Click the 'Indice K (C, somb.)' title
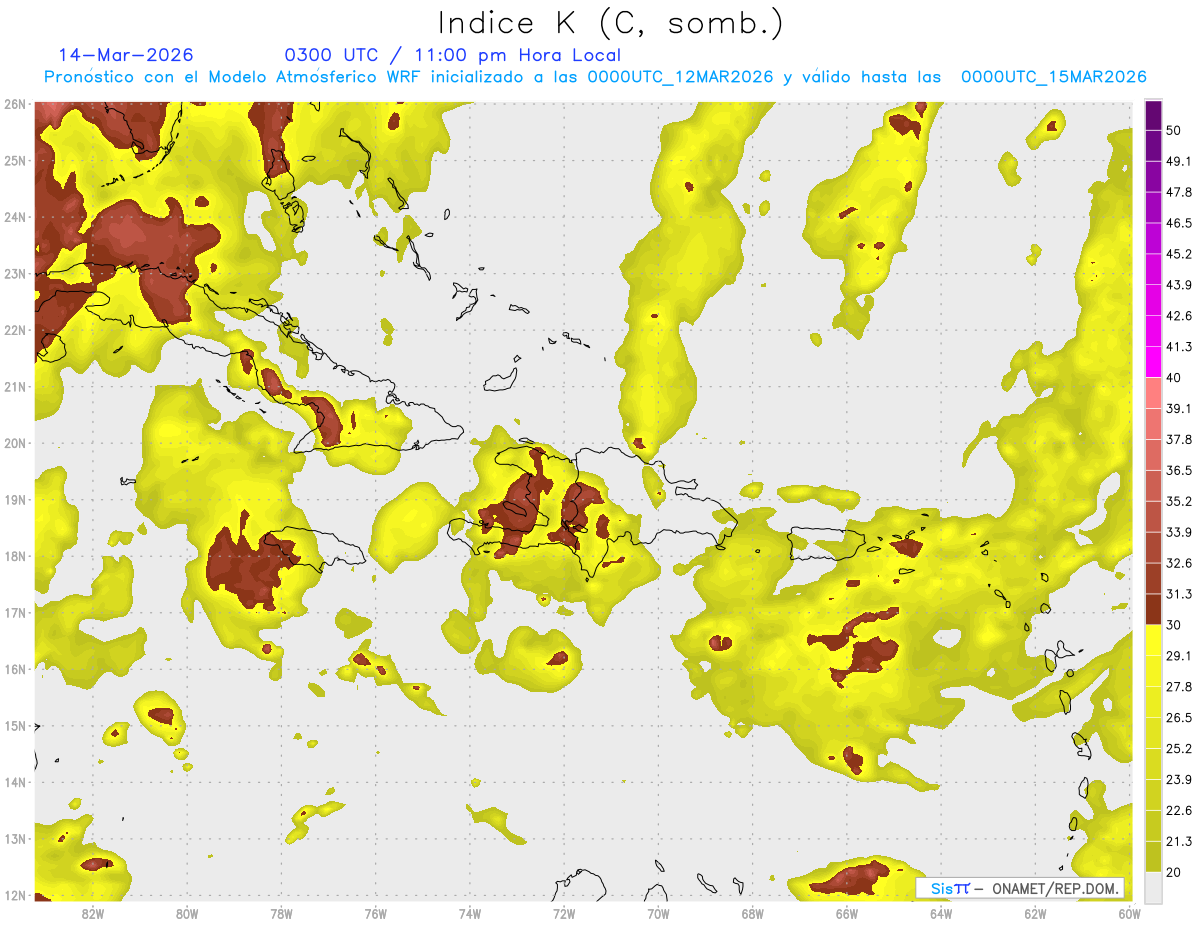 click(x=610, y=23)
